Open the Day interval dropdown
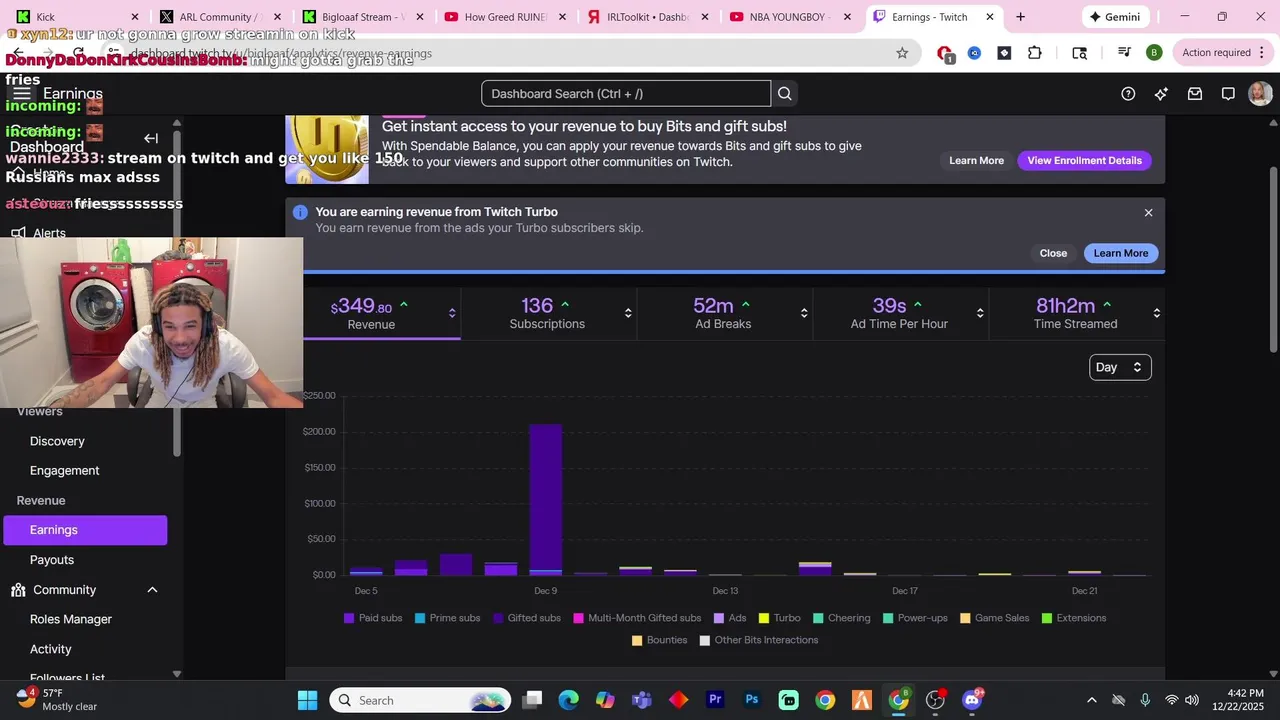The image size is (1280, 720). pos(1120,367)
